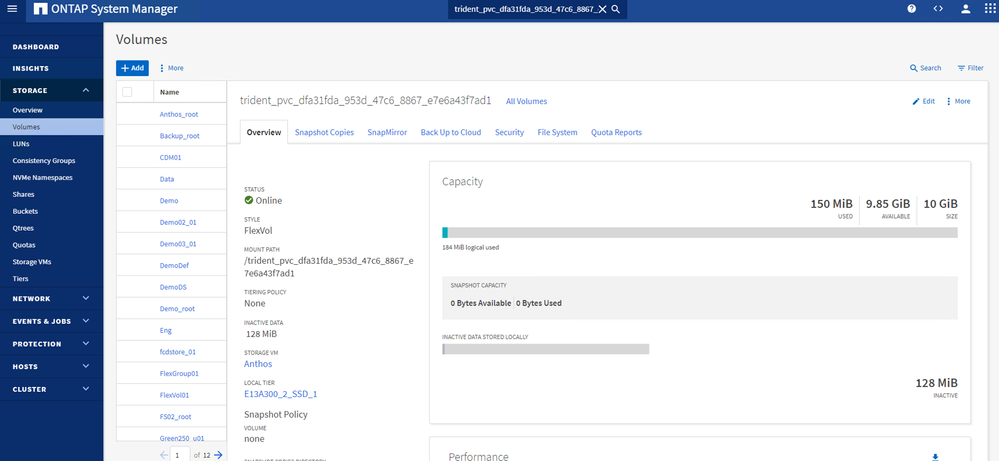
Task: Open the More dropdown beside Add
Action: (x=171, y=68)
